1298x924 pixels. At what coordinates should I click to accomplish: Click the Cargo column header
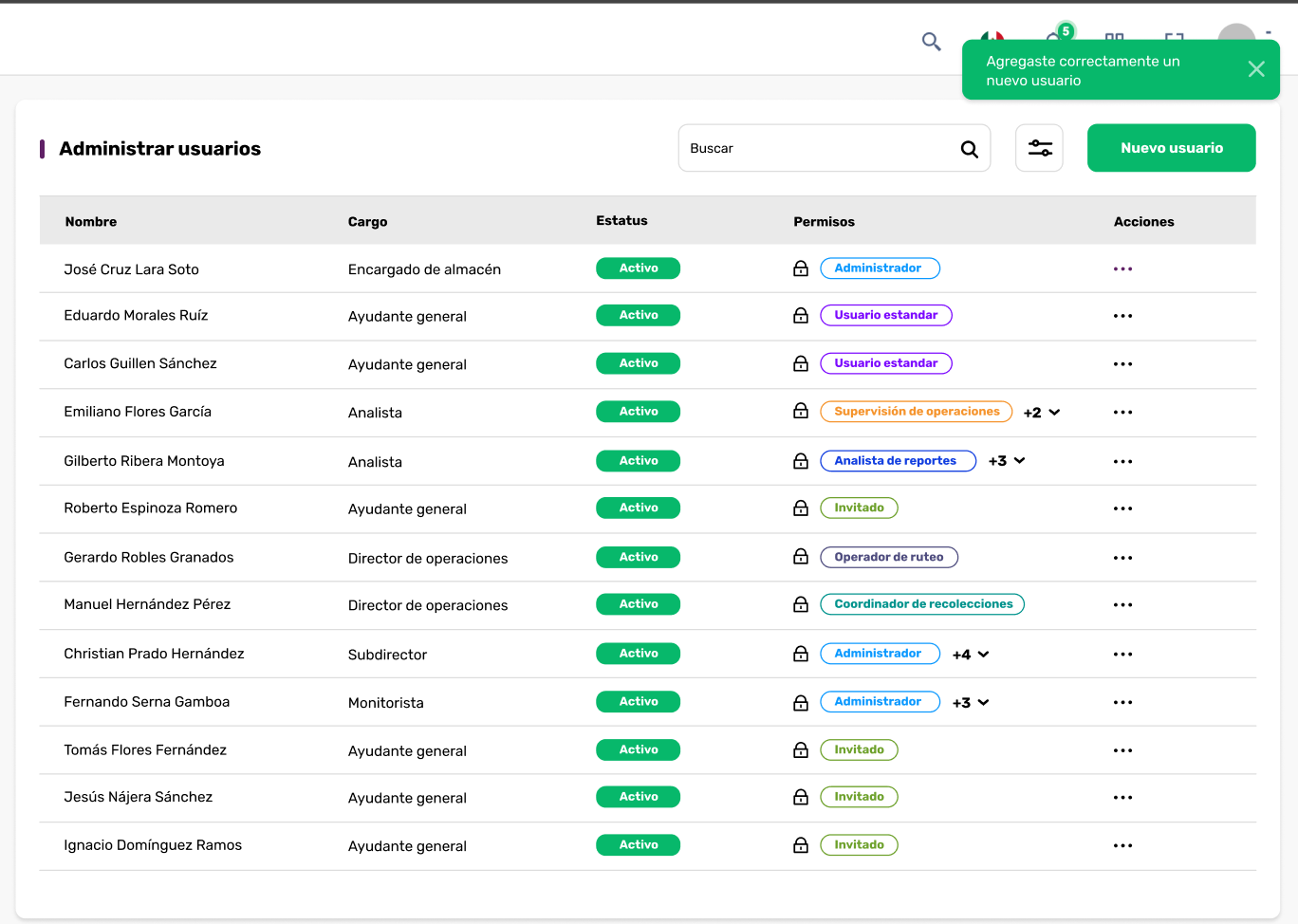pos(368,222)
